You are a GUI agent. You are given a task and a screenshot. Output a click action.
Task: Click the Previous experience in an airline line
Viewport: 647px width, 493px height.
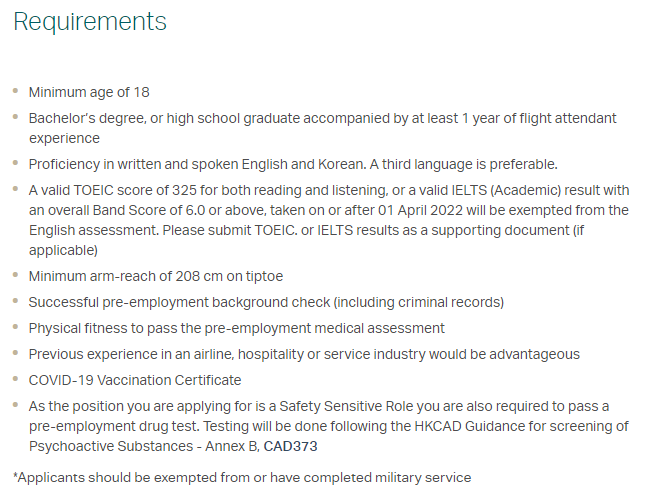tap(304, 354)
